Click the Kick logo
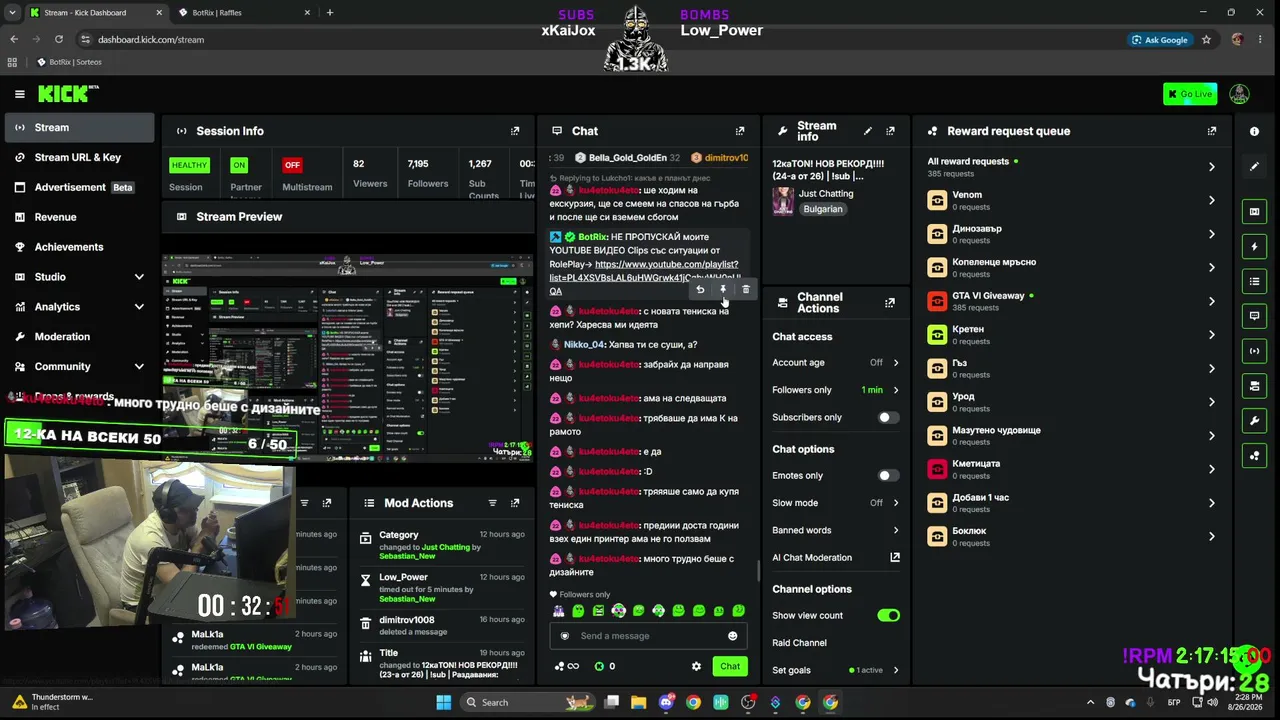Screen dimensions: 1280x720 click(x=68, y=94)
